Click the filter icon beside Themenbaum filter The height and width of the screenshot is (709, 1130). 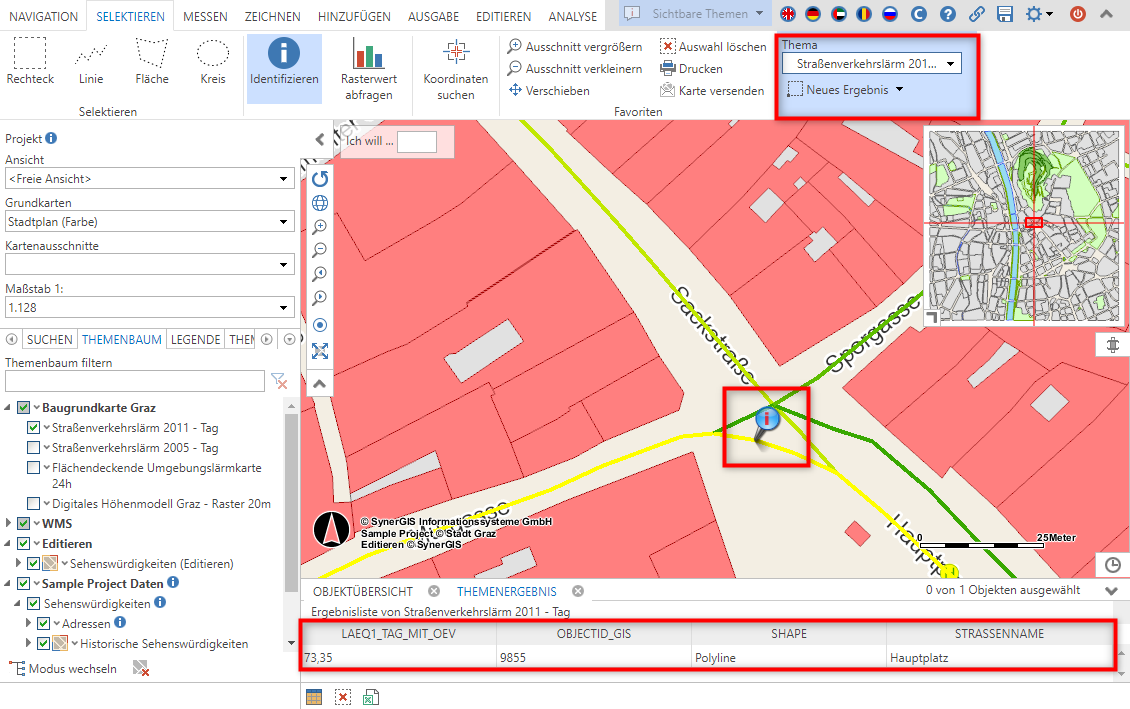coord(280,381)
